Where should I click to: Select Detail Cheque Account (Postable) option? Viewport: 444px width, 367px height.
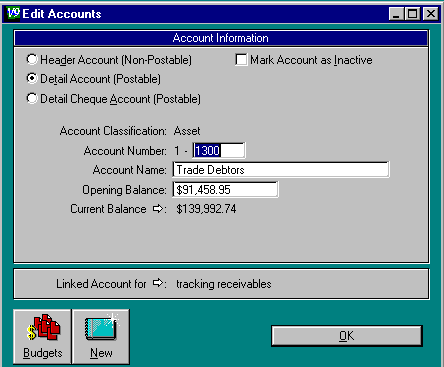pyautogui.click(x=32, y=98)
